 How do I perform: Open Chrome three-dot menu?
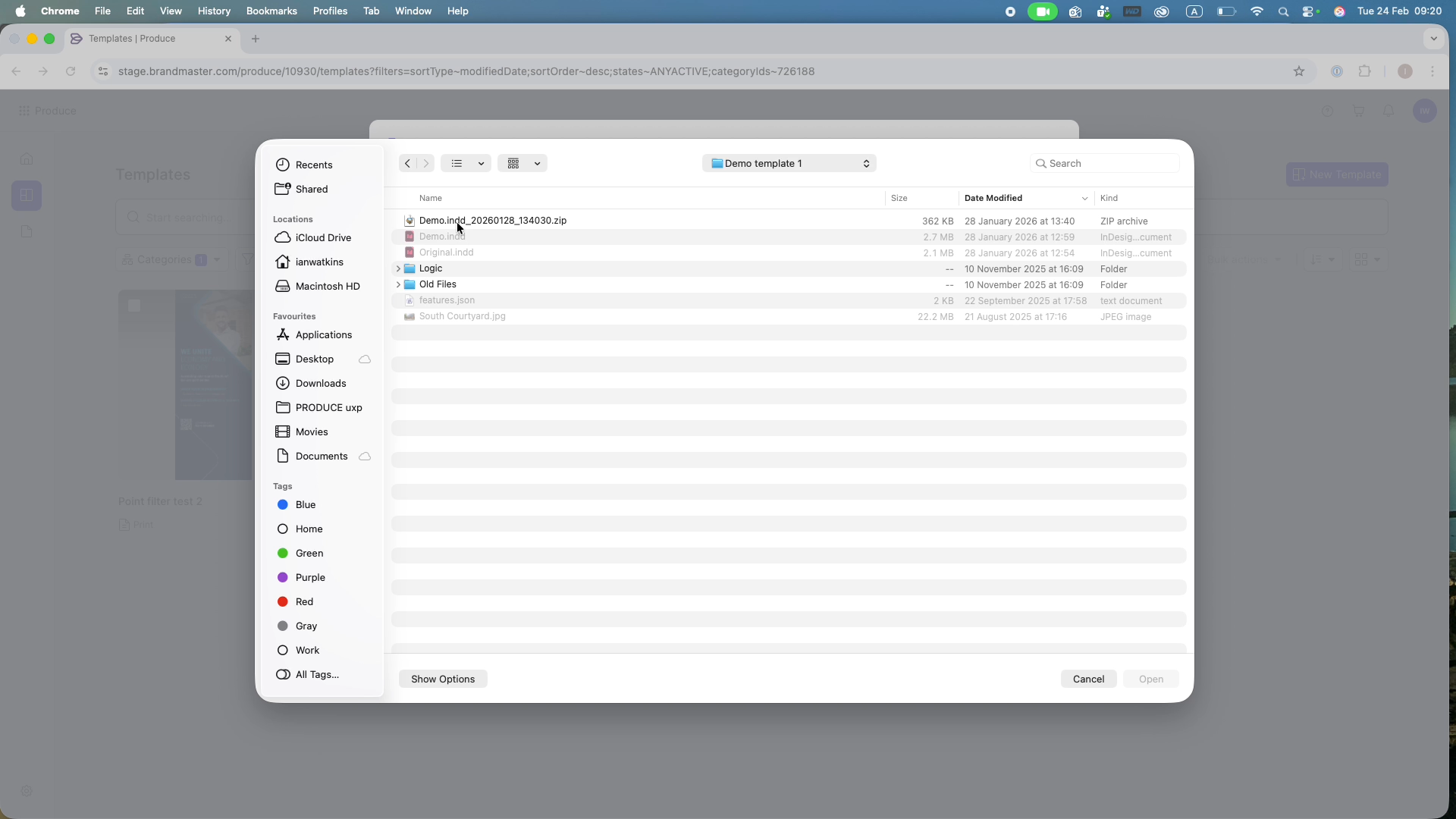pyautogui.click(x=1432, y=71)
